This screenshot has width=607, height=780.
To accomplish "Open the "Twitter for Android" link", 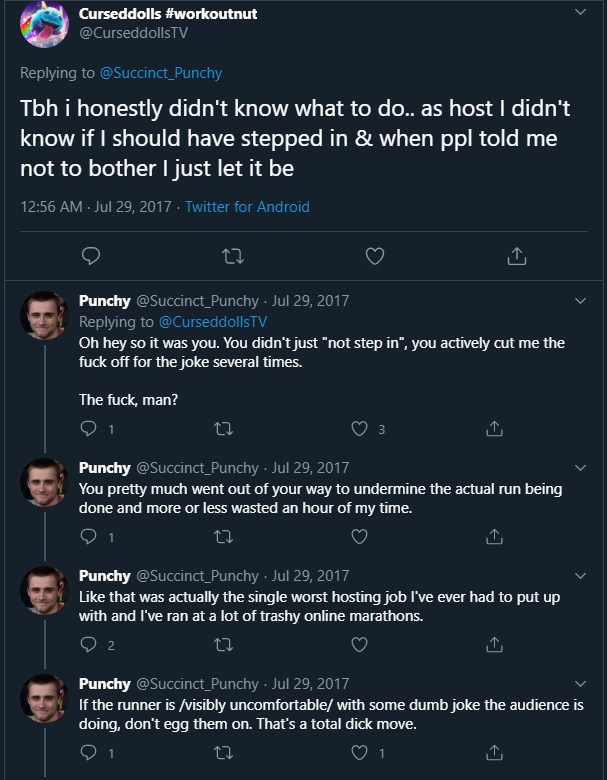I will [x=247, y=207].
